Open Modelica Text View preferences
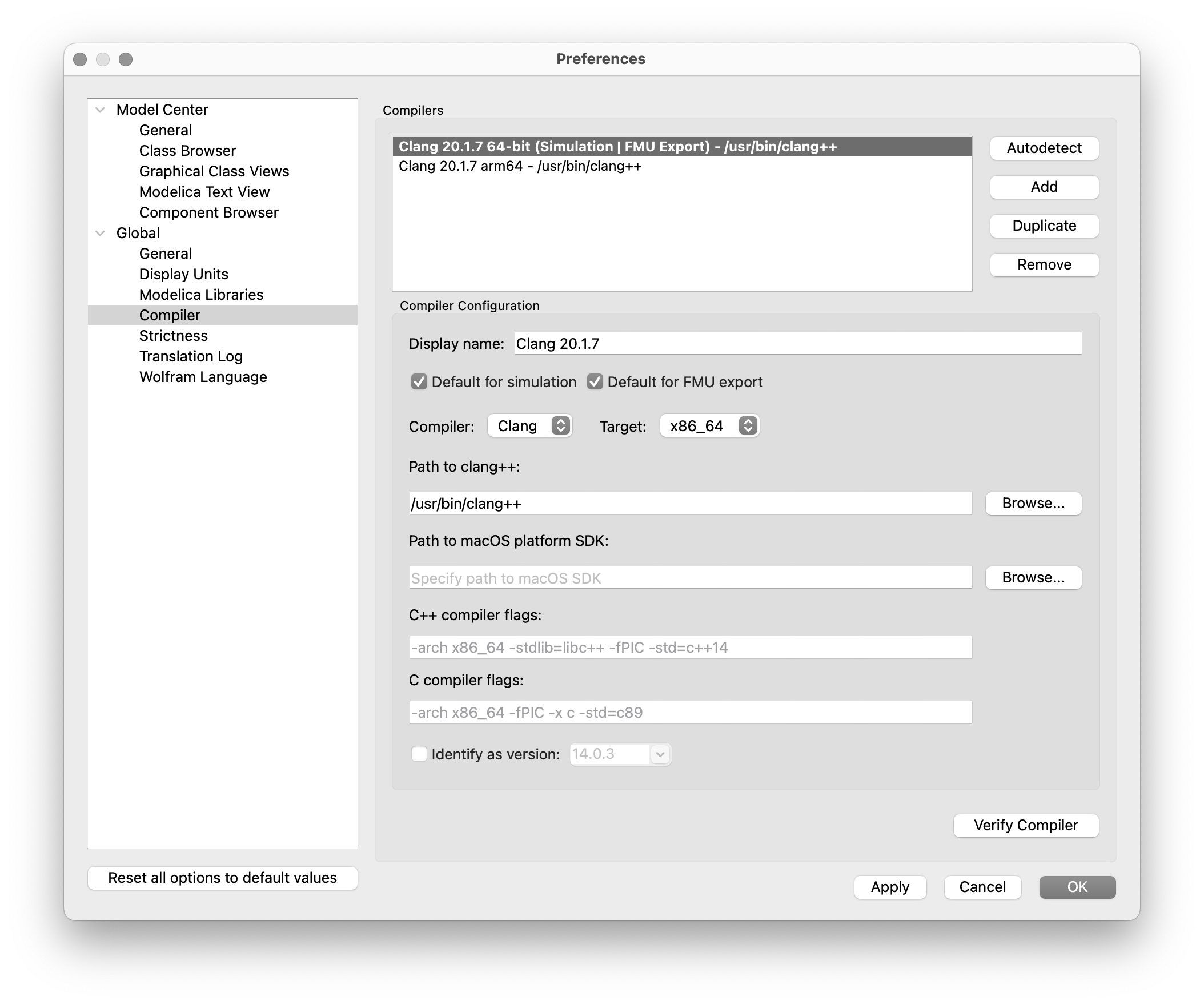The image size is (1204, 1005). pos(204,192)
